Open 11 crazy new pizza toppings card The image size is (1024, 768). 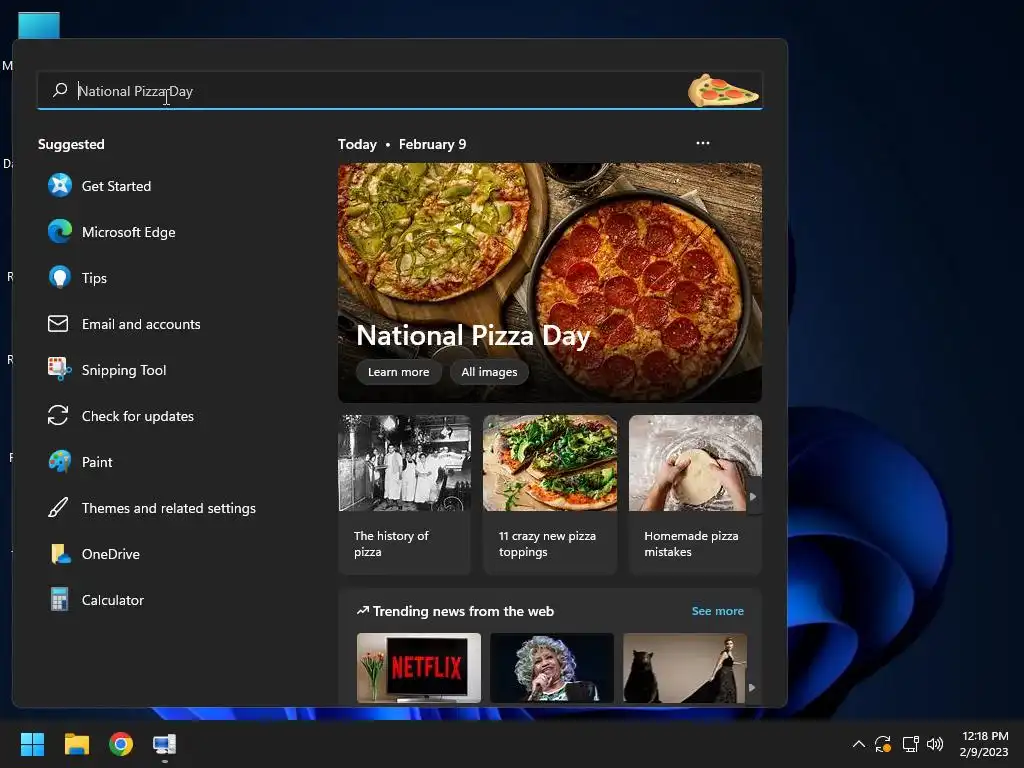tap(550, 494)
